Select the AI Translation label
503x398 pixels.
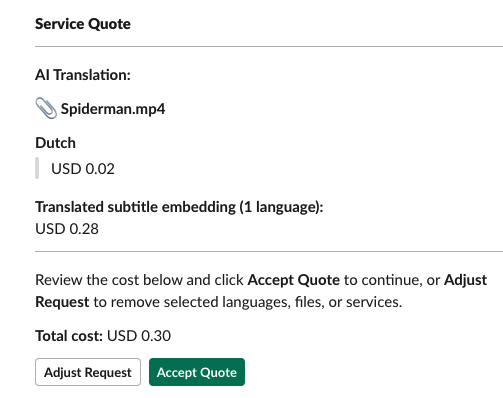point(83,75)
